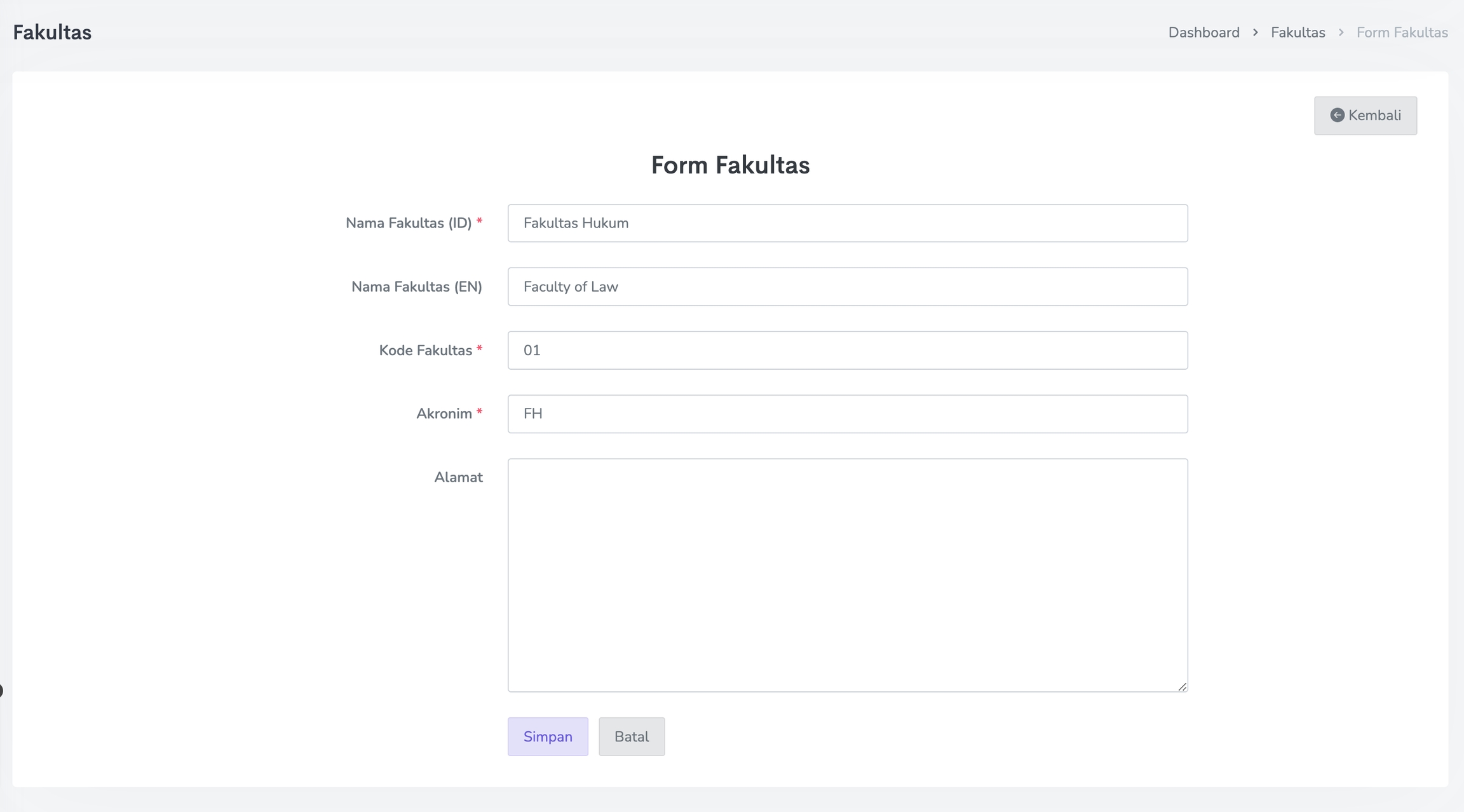This screenshot has height=812, width=1464.
Task: Click the Kode Fakultas label text
Action: (425, 350)
